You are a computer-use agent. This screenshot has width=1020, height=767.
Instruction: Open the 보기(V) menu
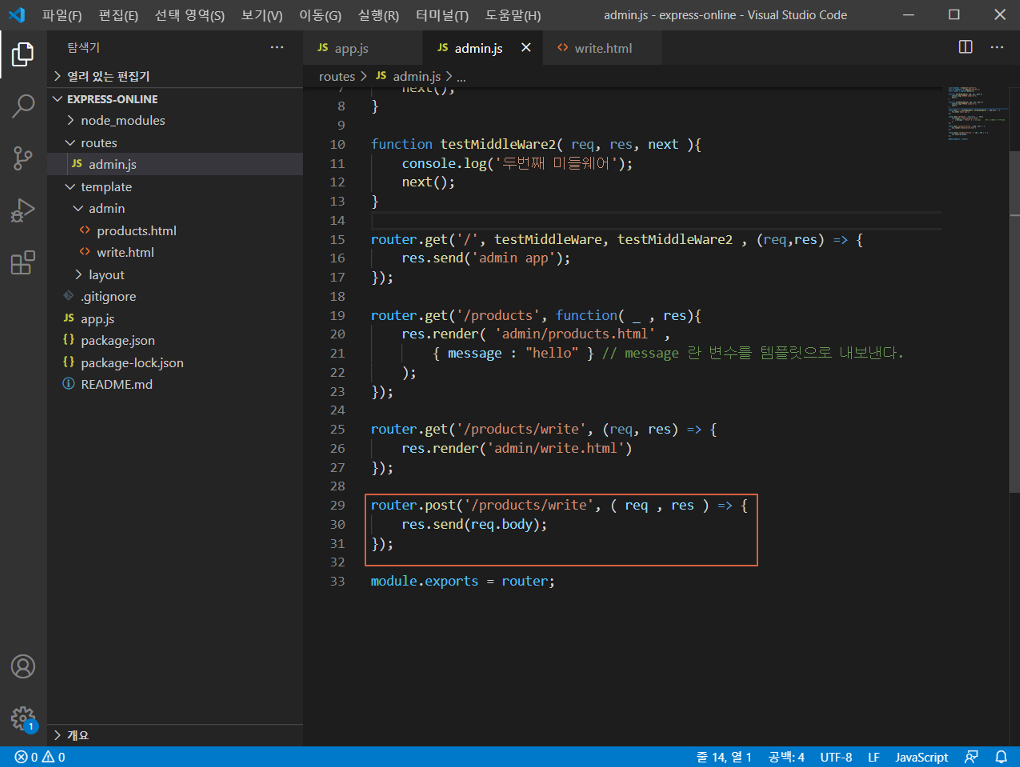click(262, 15)
